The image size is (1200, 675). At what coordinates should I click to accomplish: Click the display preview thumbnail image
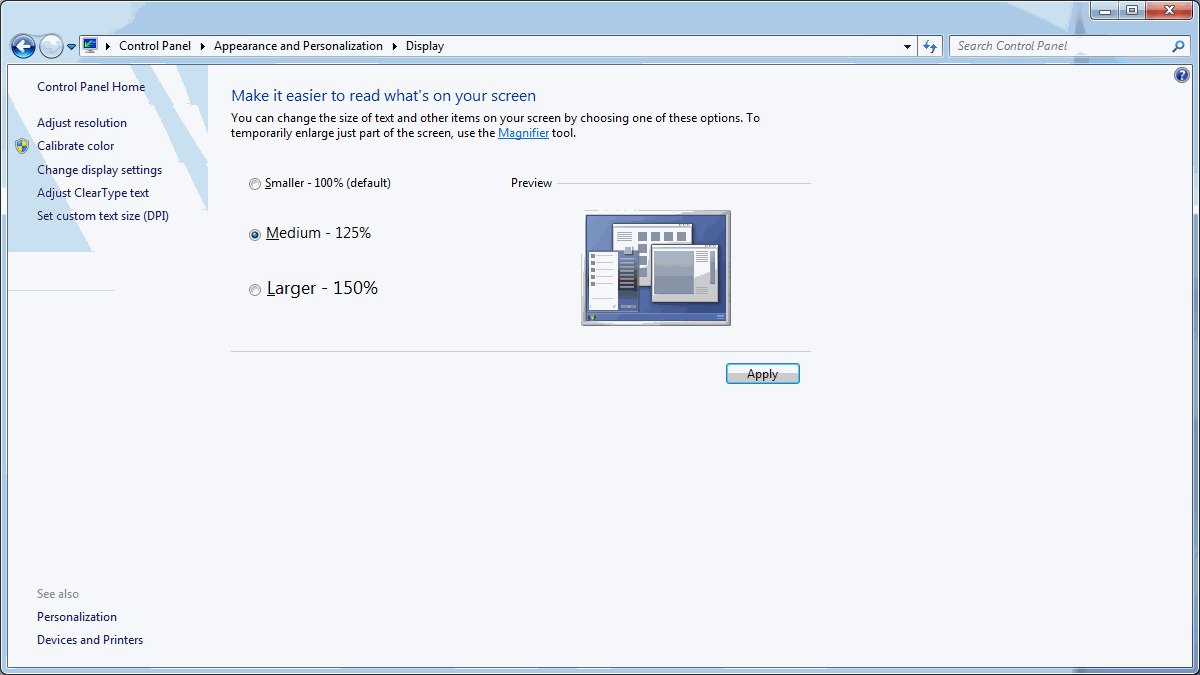click(x=656, y=268)
